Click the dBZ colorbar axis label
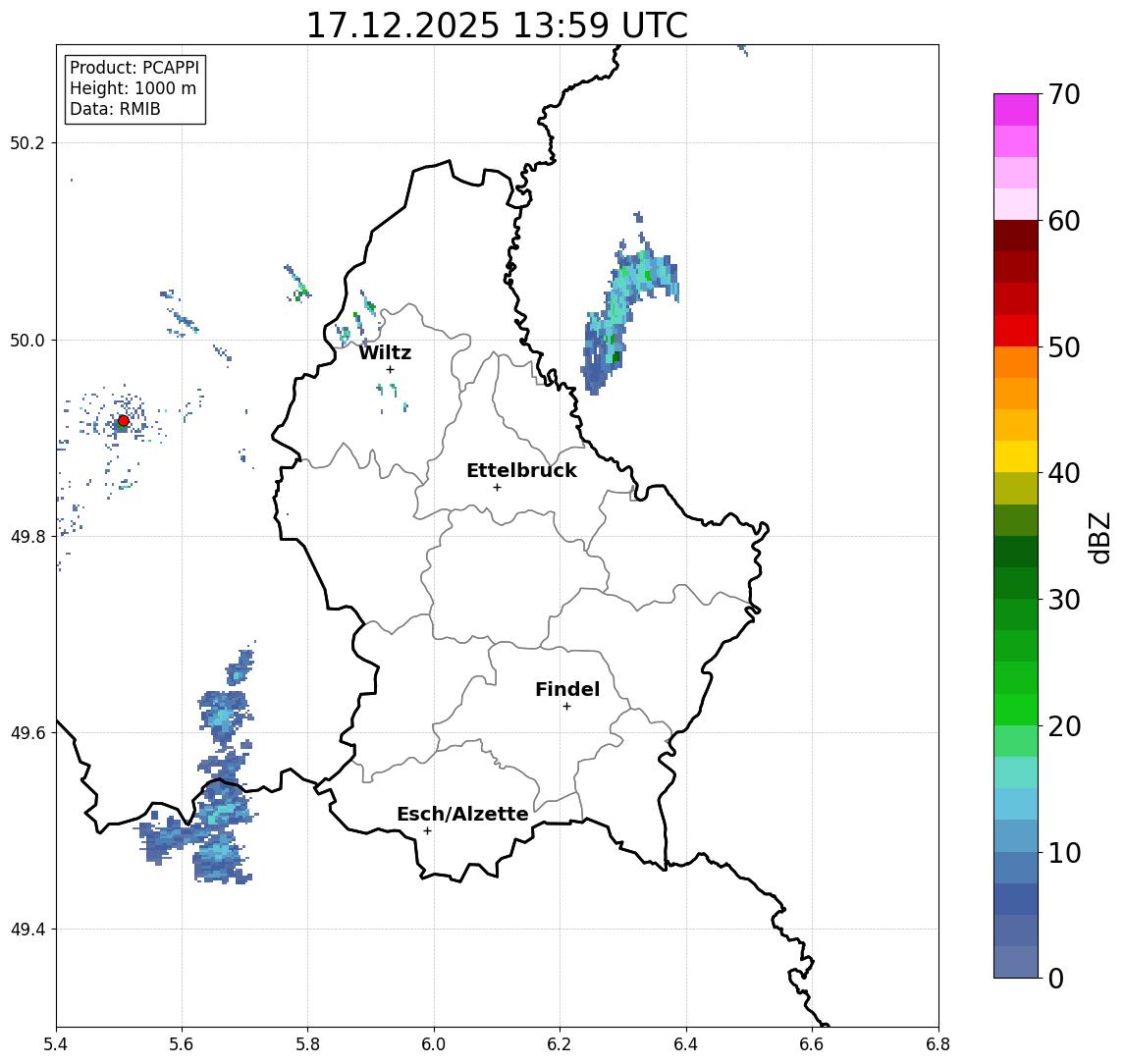The width and height of the screenshot is (1124, 1064). click(1099, 537)
